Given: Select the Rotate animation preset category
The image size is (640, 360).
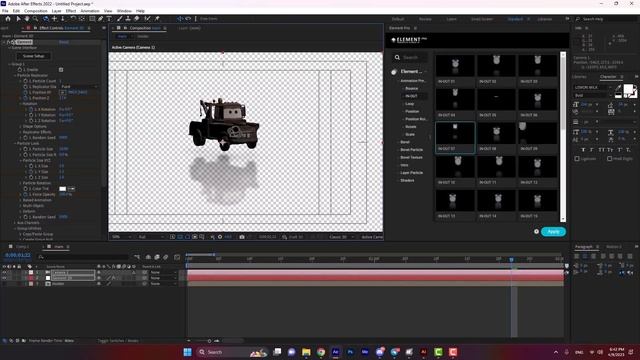Looking at the screenshot, I should (x=411, y=127).
